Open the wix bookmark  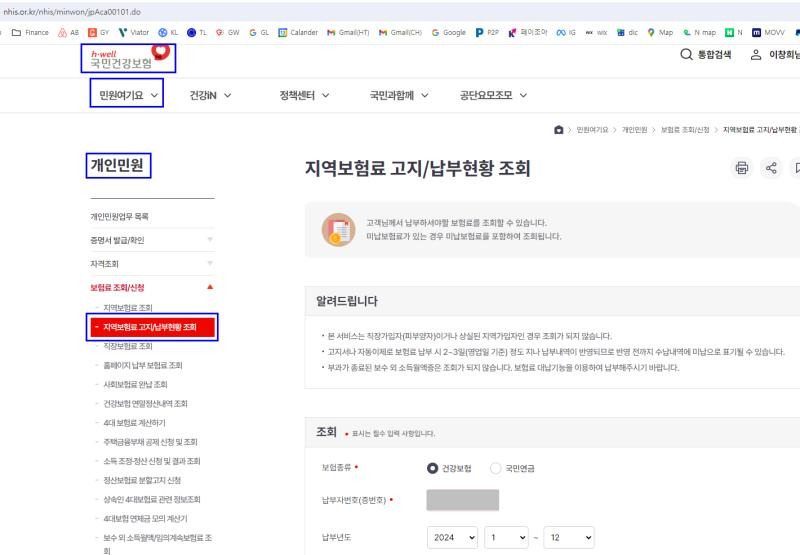(x=596, y=32)
